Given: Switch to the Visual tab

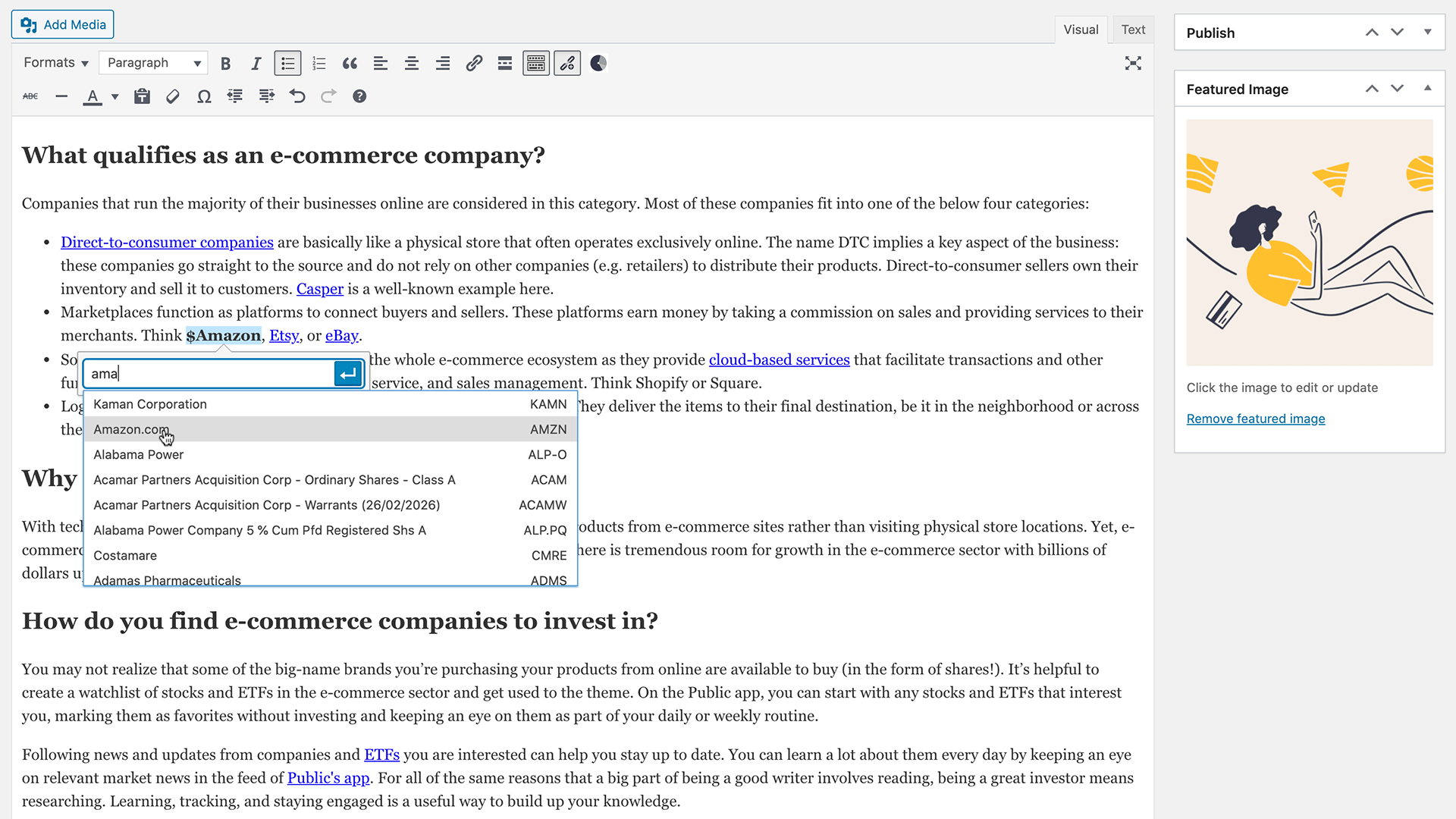Looking at the screenshot, I should 1081,30.
